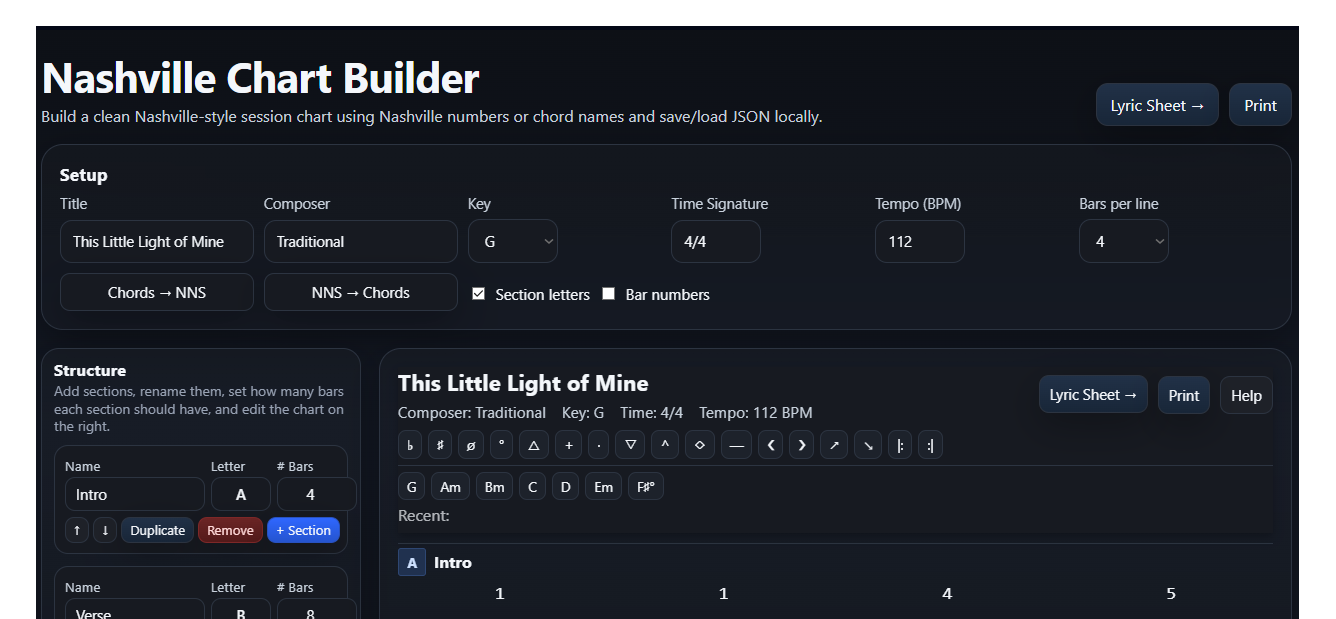Screen dimensions: 1336x619
Task: Click the Composer field
Action: 361,241
